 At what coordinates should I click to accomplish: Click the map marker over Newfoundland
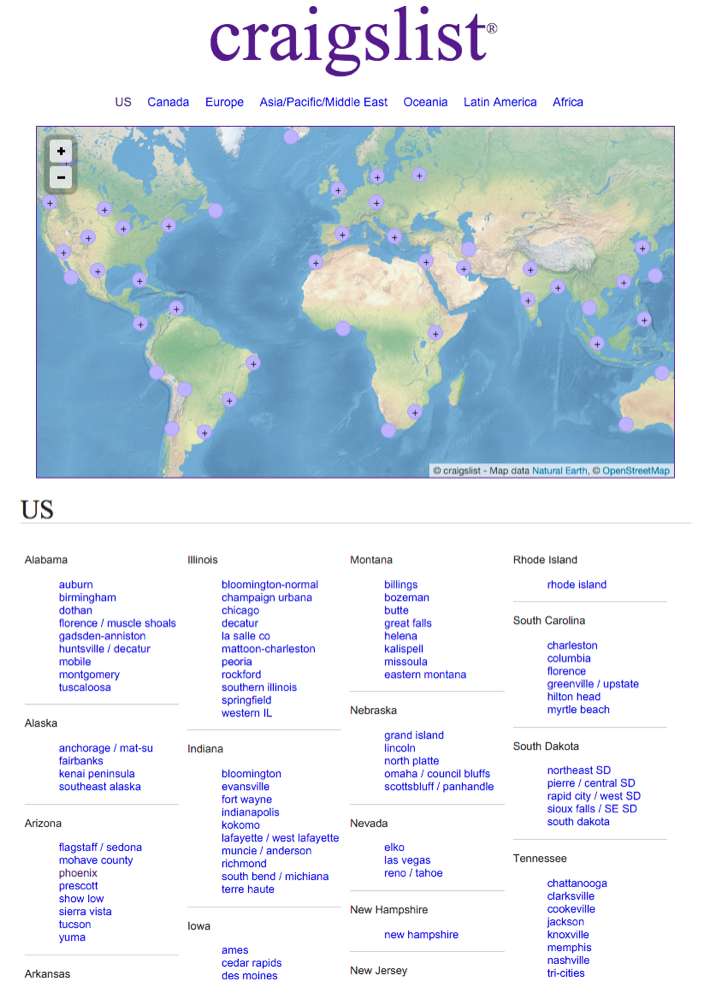[x=215, y=210]
